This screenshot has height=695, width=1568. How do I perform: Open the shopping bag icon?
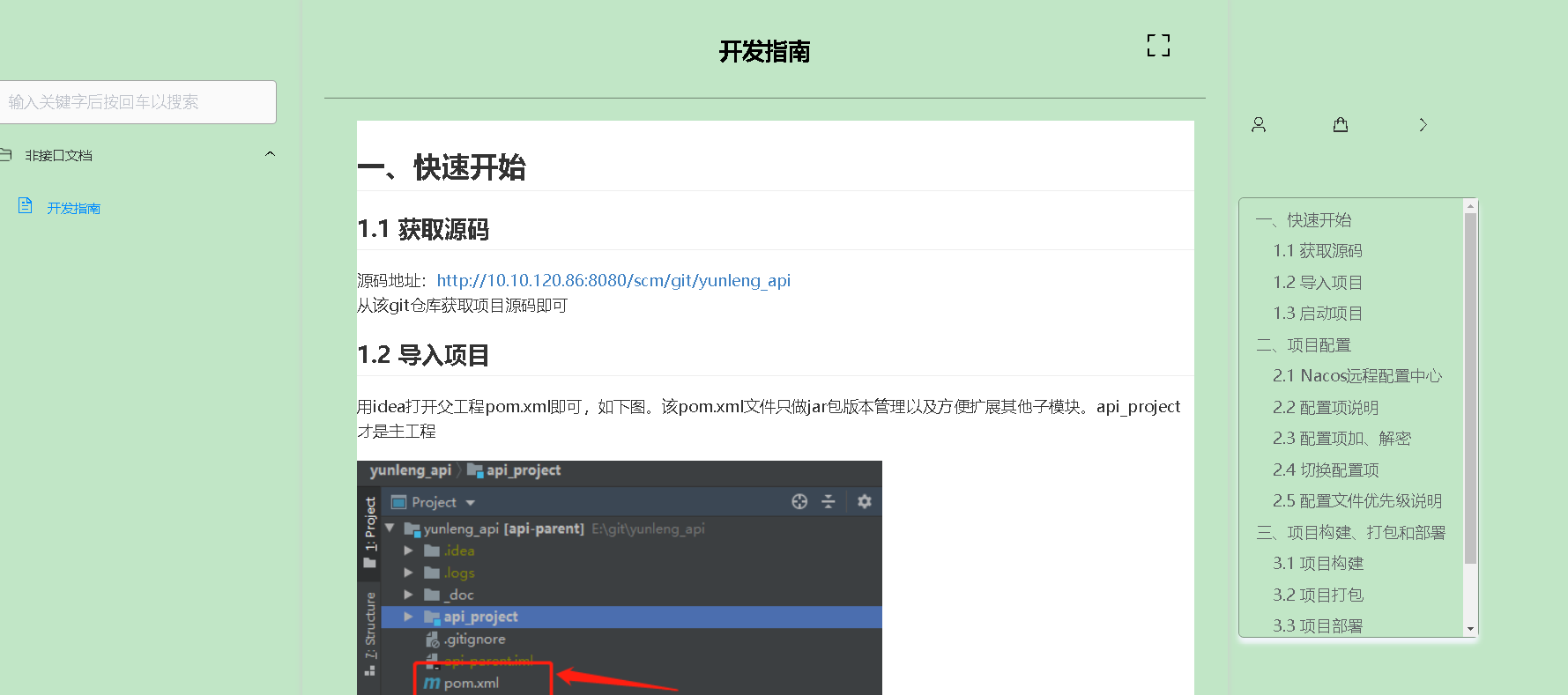[x=1341, y=125]
